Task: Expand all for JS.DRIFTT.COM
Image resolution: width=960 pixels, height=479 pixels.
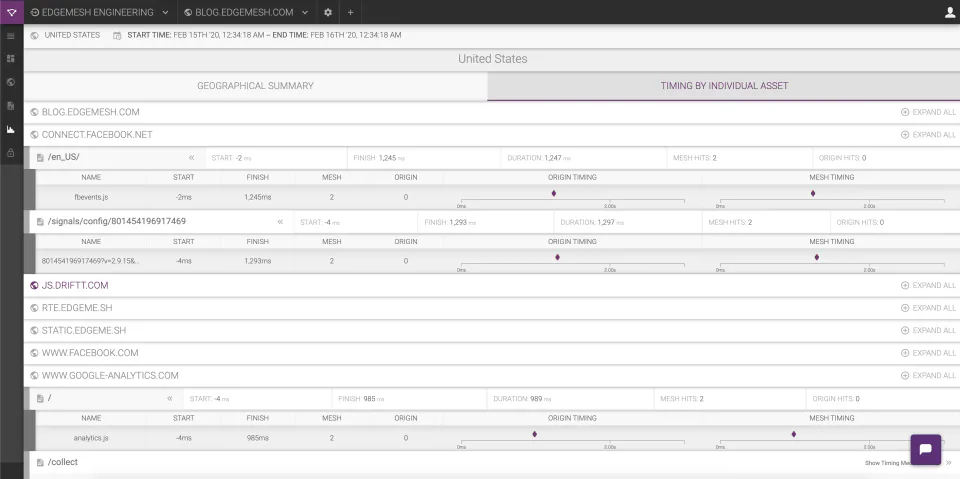Action: [x=928, y=285]
